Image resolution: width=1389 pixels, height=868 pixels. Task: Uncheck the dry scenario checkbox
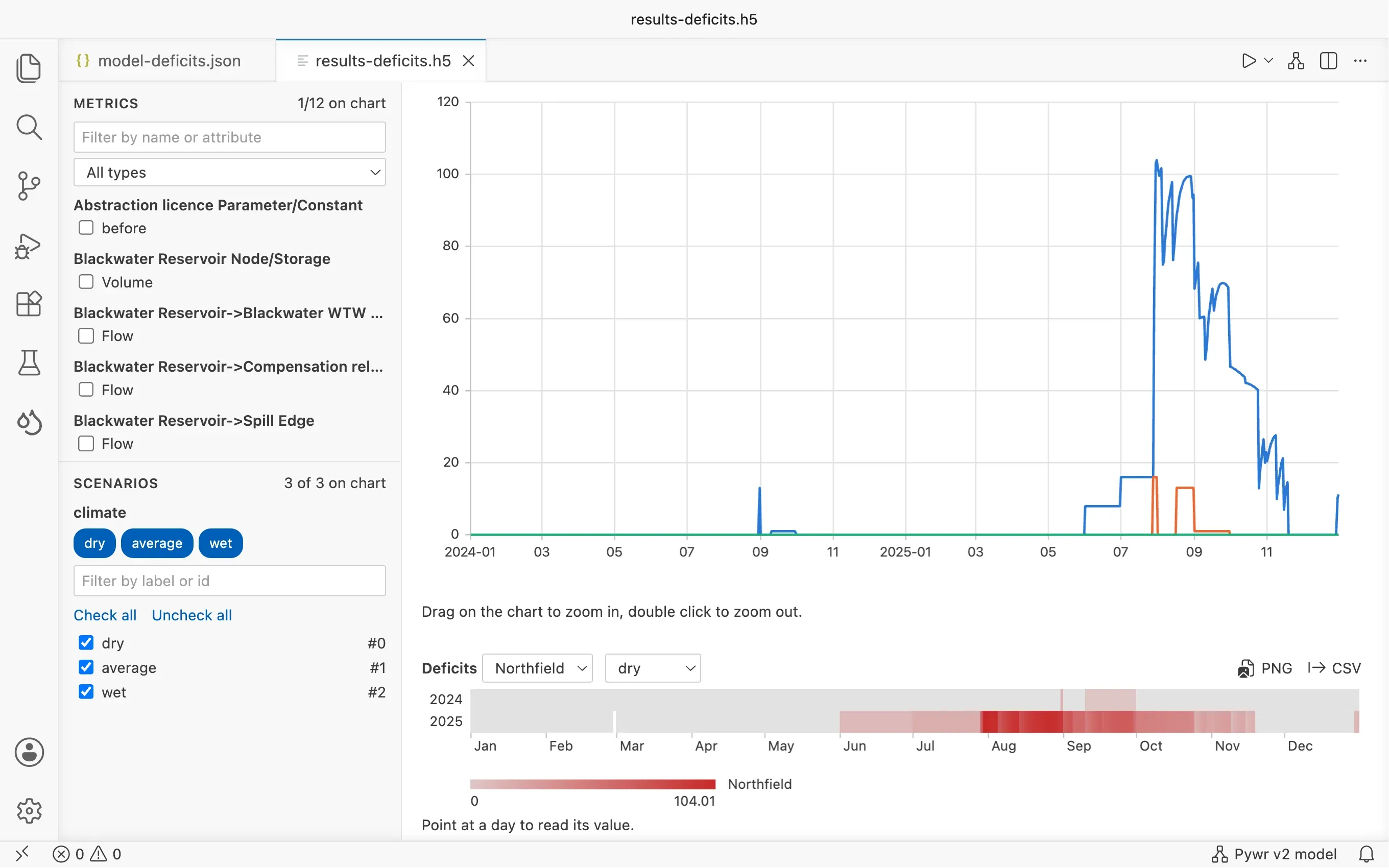click(x=86, y=642)
